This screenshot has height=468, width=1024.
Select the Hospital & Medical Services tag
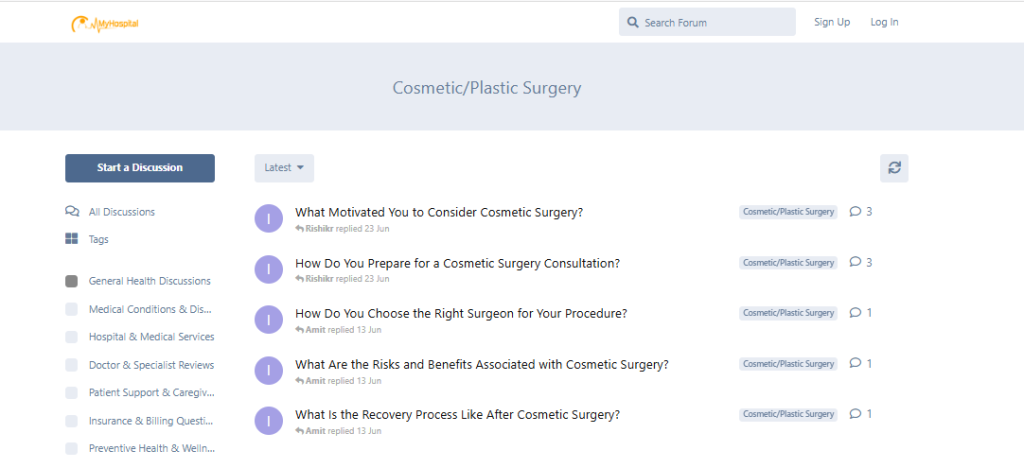(x=152, y=337)
